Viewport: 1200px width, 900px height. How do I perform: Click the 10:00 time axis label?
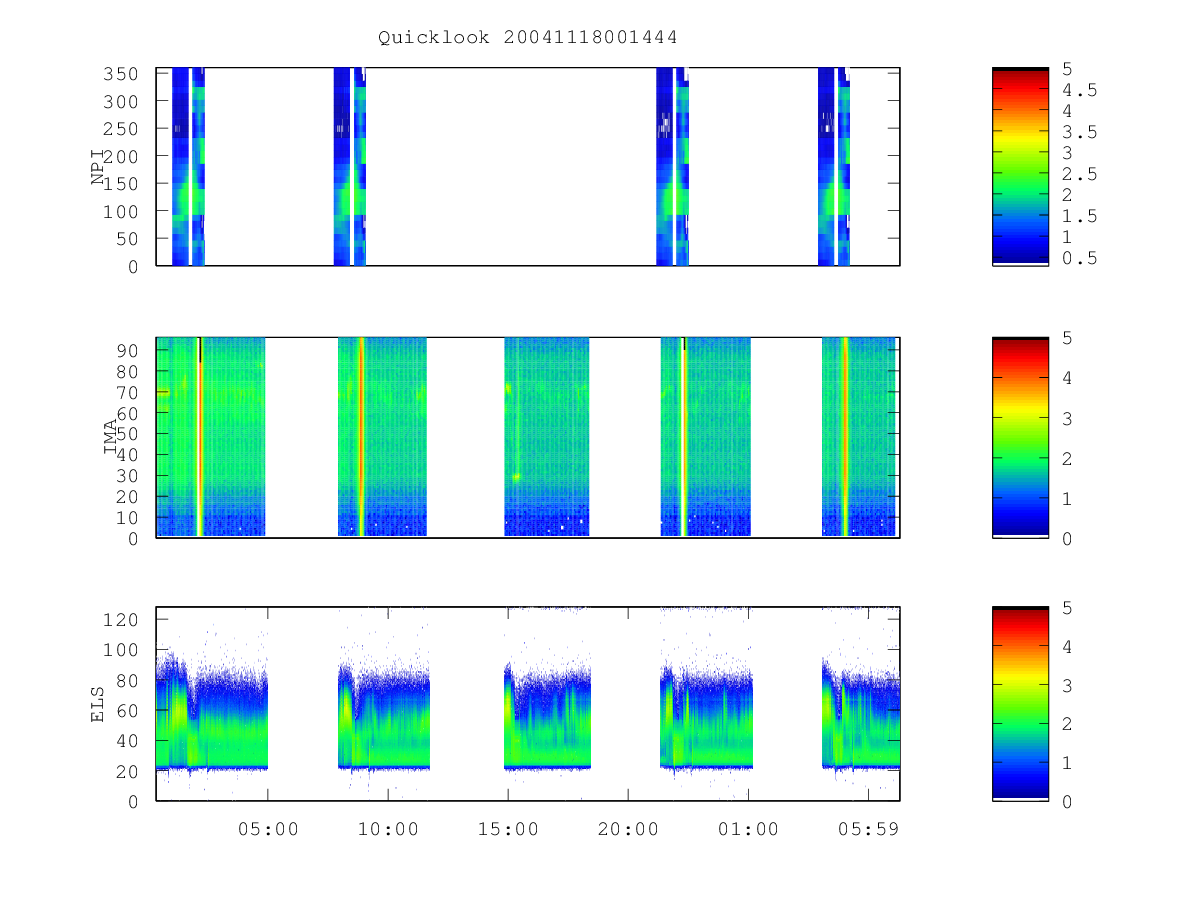click(x=388, y=829)
